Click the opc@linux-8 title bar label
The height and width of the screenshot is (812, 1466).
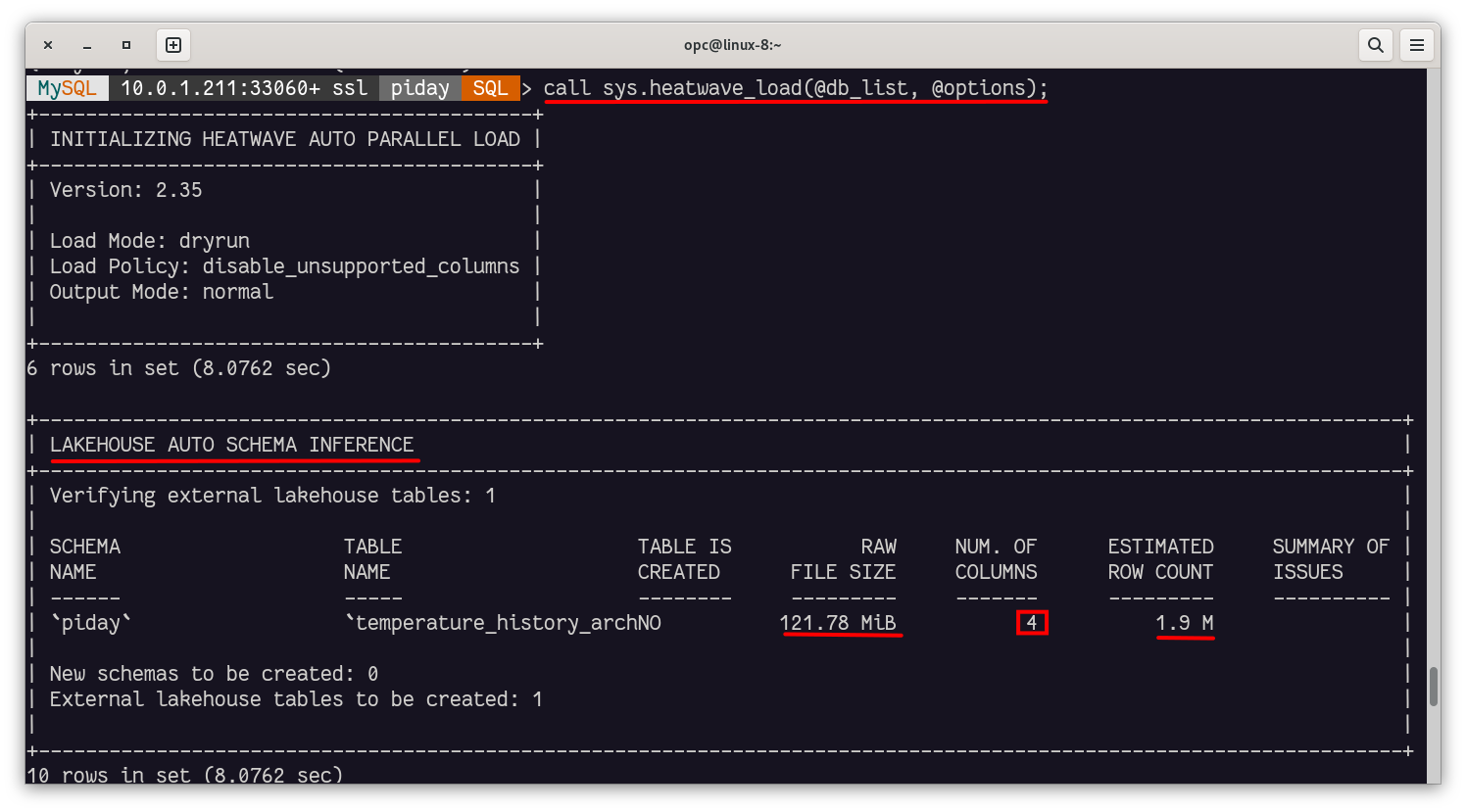click(732, 44)
